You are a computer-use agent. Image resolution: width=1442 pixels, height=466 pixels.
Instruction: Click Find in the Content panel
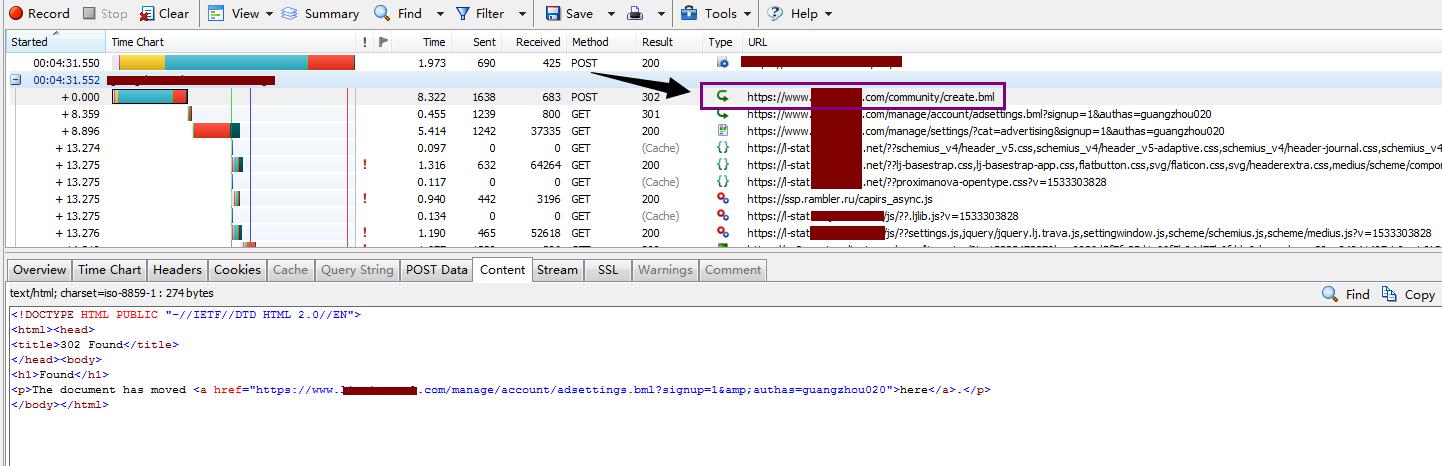click(1346, 294)
